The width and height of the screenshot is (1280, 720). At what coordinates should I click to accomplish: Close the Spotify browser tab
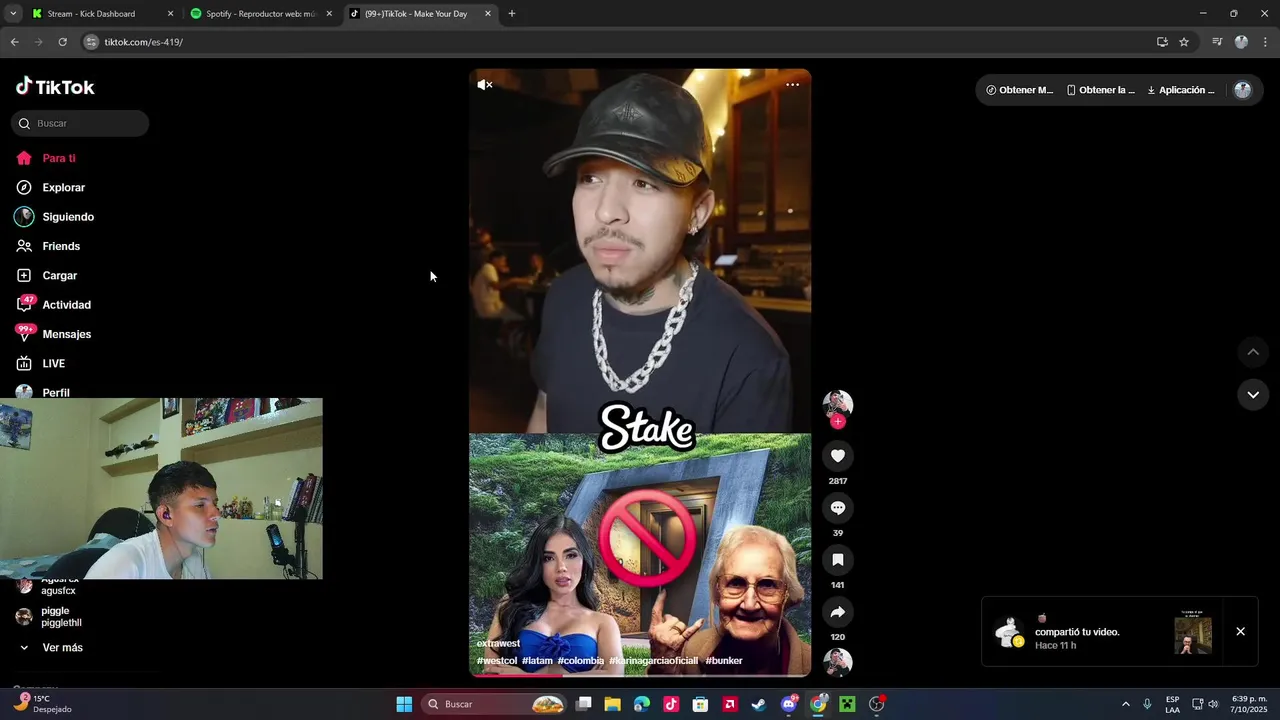(329, 14)
